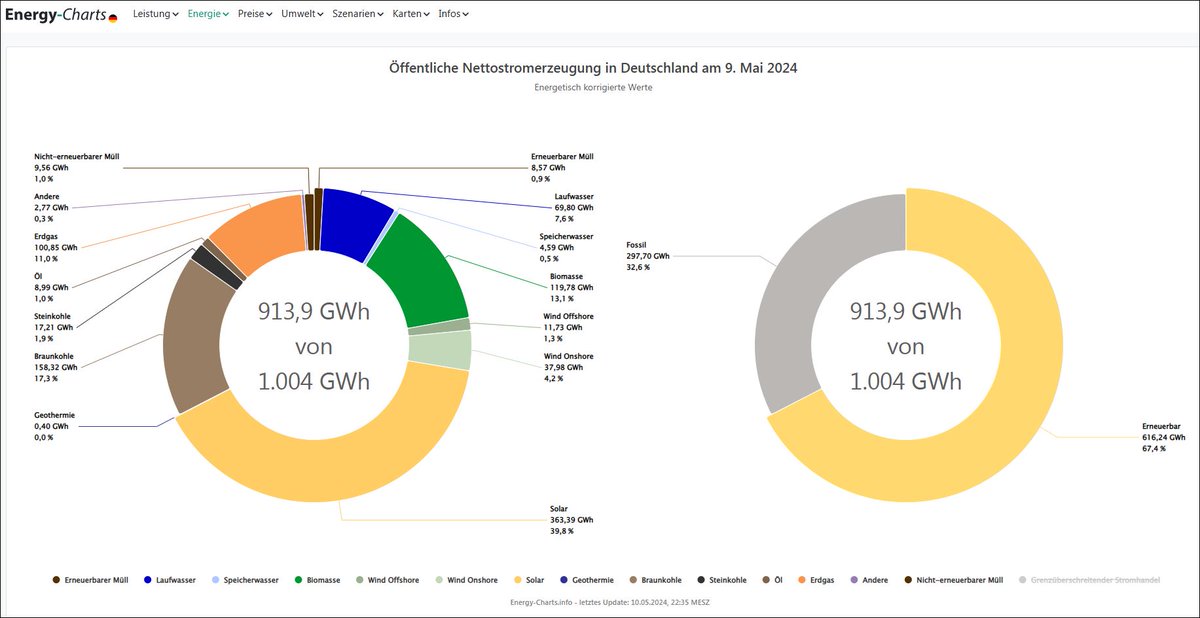Screen dimensions: 1200x618
Task: Click the Nicht-erneuerbarer Müll 9,56 GWh label
Action: coord(77,167)
